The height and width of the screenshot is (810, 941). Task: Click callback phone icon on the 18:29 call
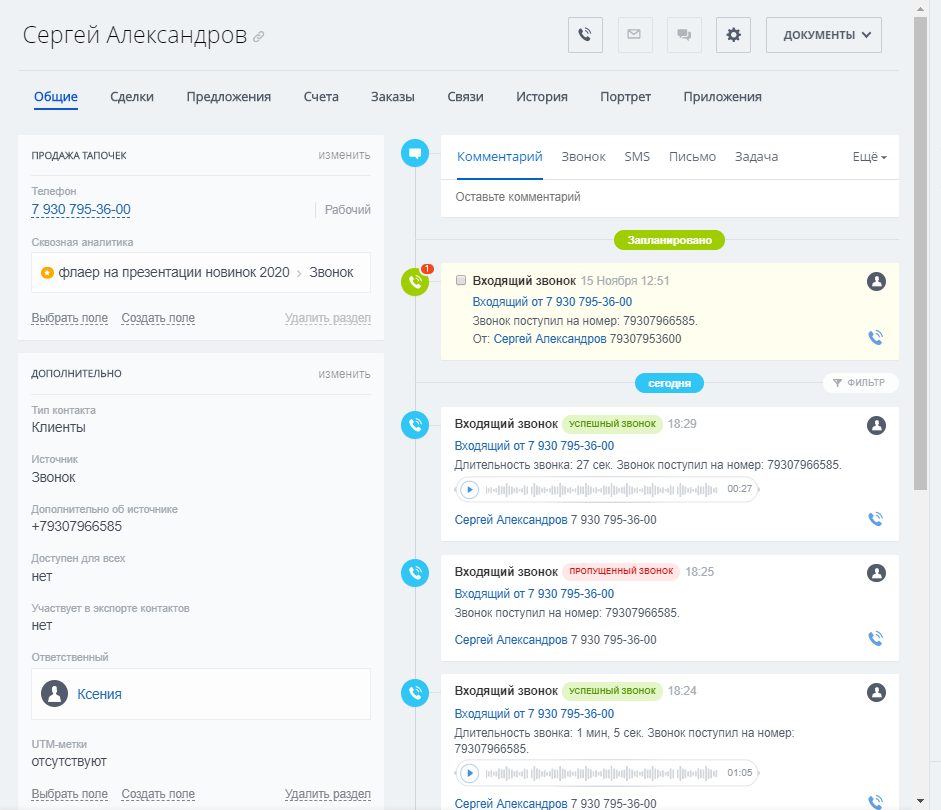click(875, 519)
